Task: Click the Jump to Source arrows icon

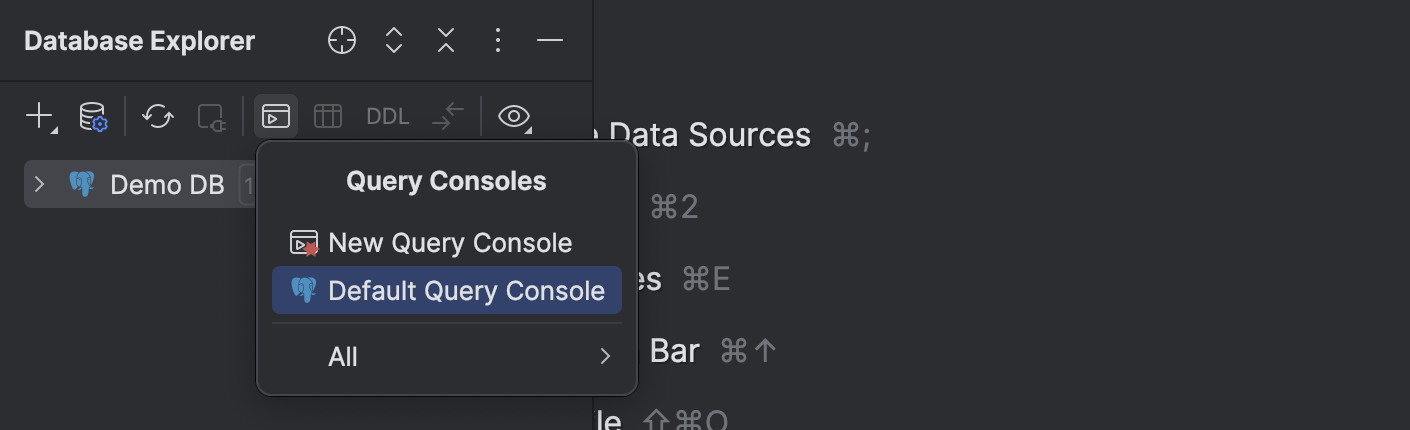Action: [448, 116]
